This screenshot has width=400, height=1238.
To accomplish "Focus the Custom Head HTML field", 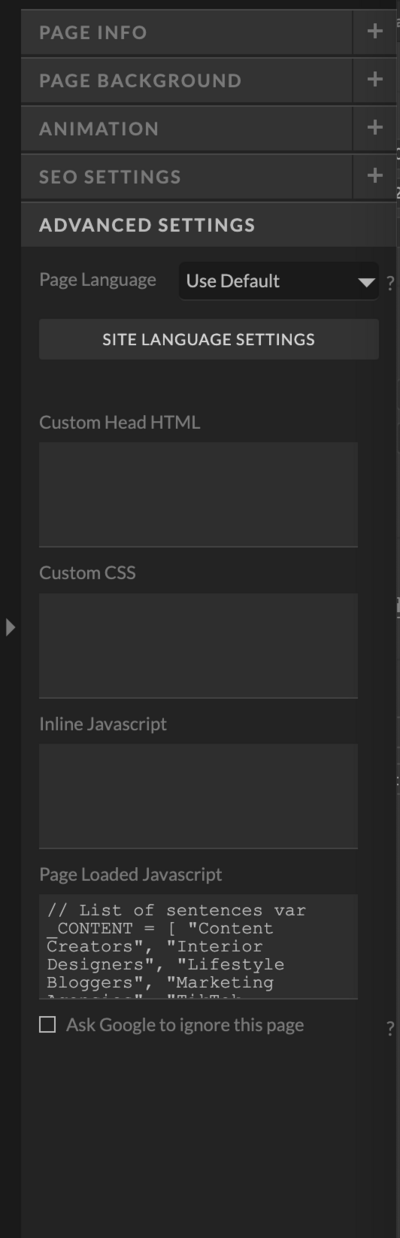I will tap(198, 494).
